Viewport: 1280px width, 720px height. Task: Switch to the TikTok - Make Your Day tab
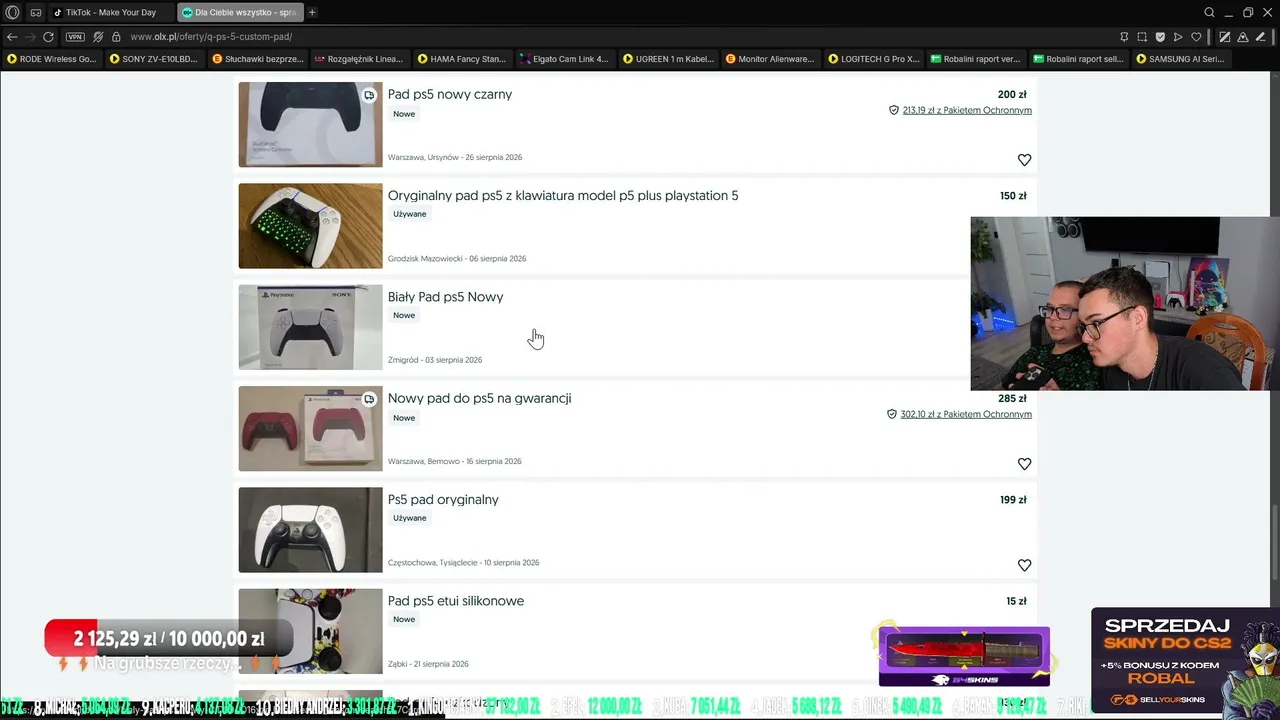coord(110,13)
